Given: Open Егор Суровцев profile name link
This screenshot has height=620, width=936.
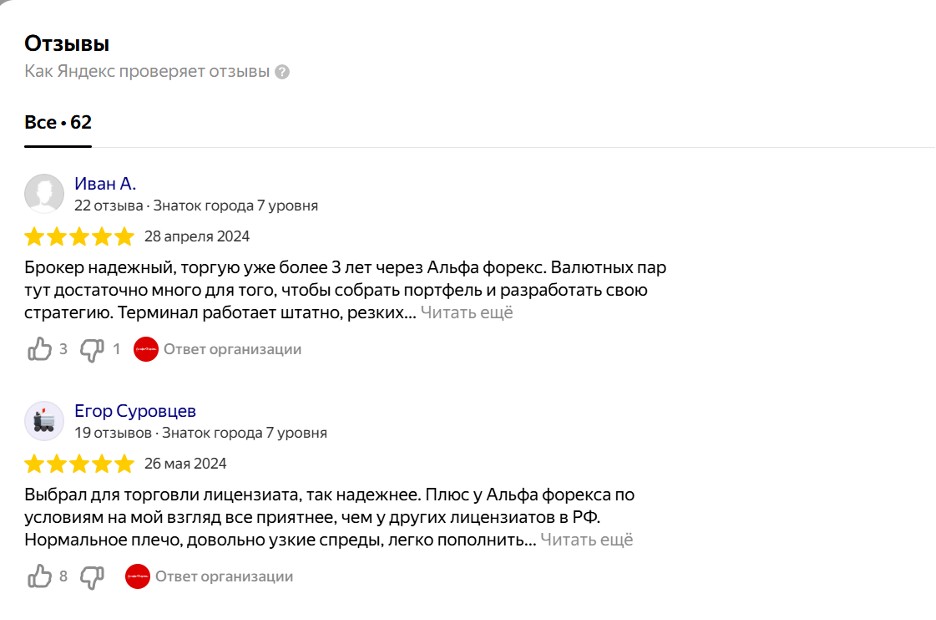Looking at the screenshot, I should 135,411.
